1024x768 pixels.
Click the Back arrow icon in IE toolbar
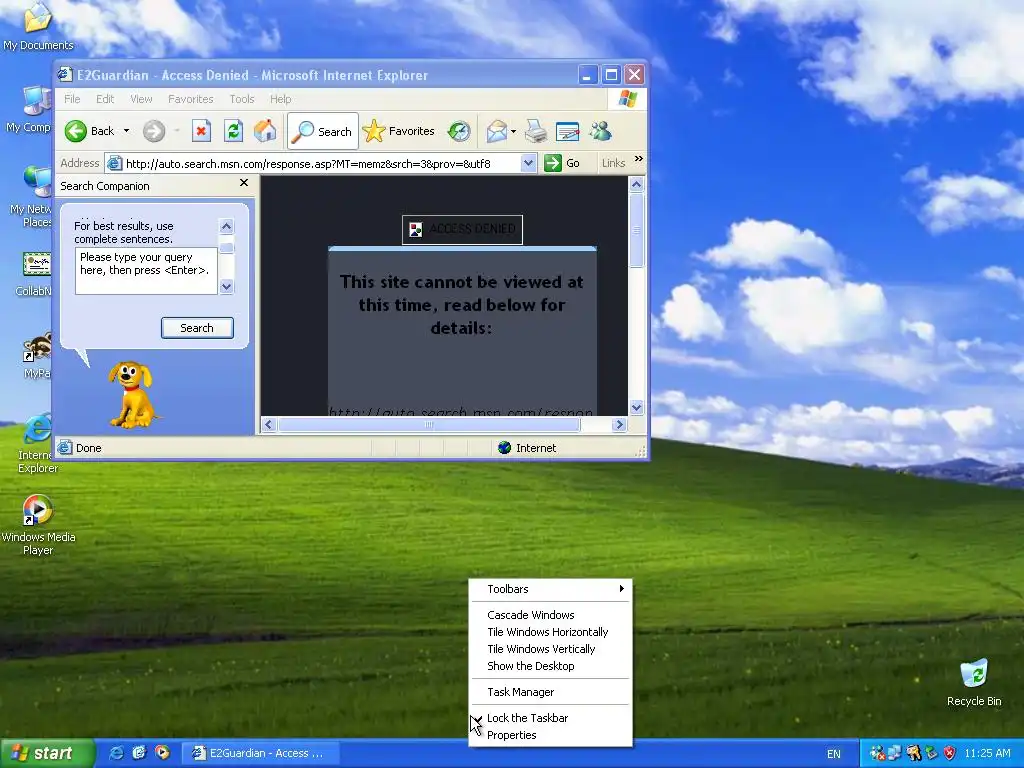point(76,131)
